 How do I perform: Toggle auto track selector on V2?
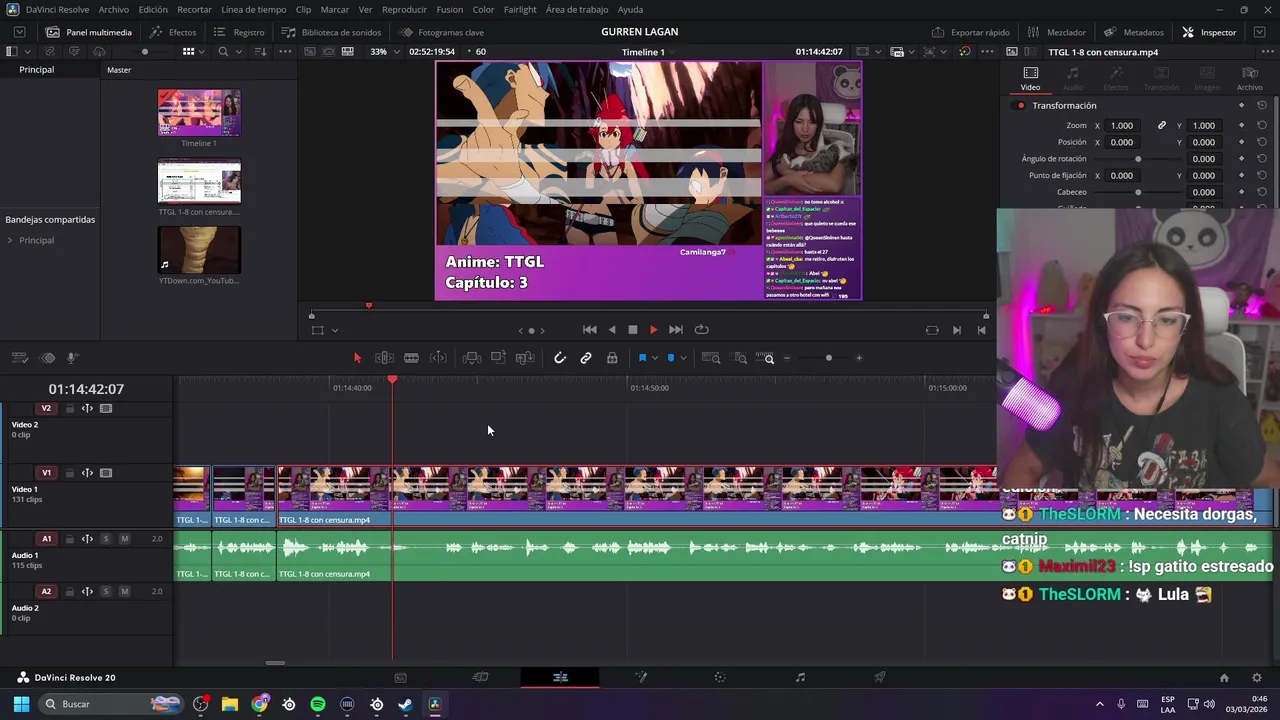87,408
